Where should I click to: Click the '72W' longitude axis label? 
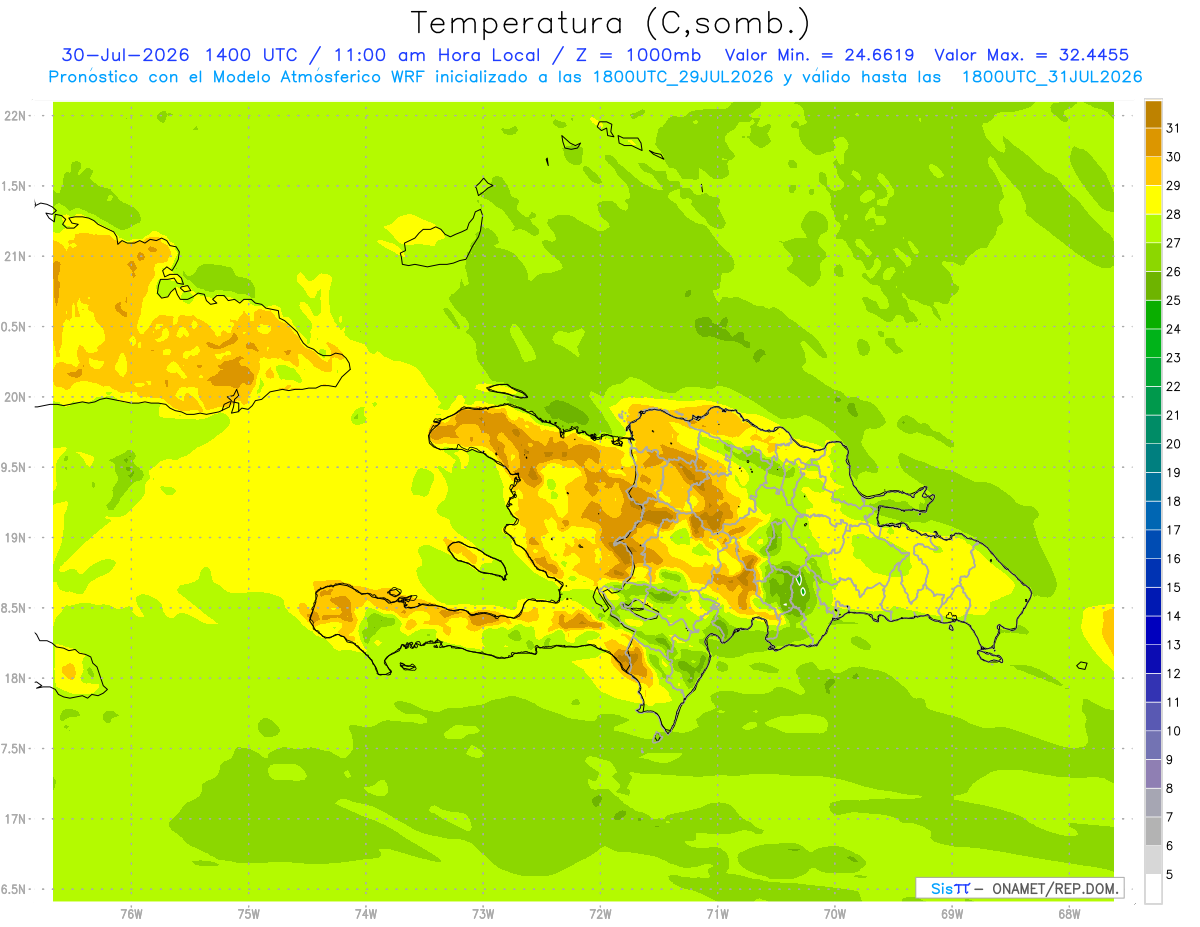[x=600, y=914]
